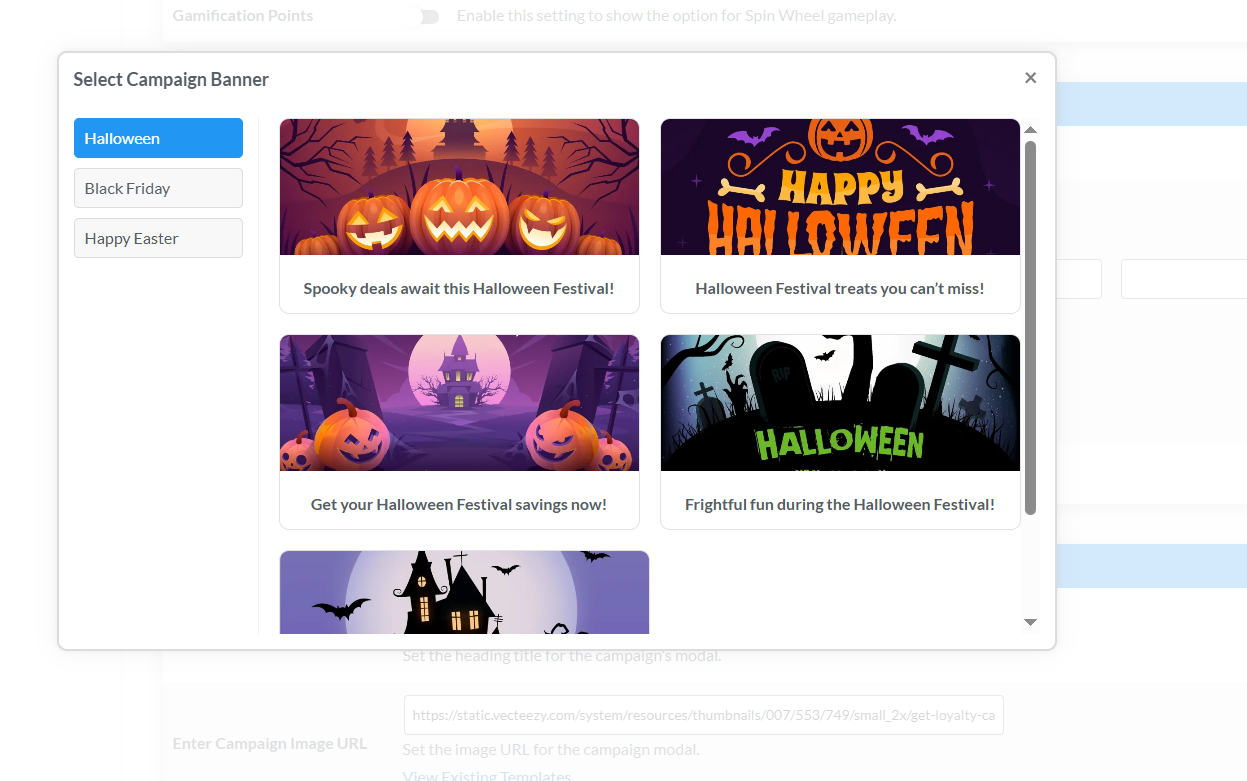The height and width of the screenshot is (781, 1247).
Task: Choose the graveyard tombstone Halloween banner image
Action: (x=840, y=403)
